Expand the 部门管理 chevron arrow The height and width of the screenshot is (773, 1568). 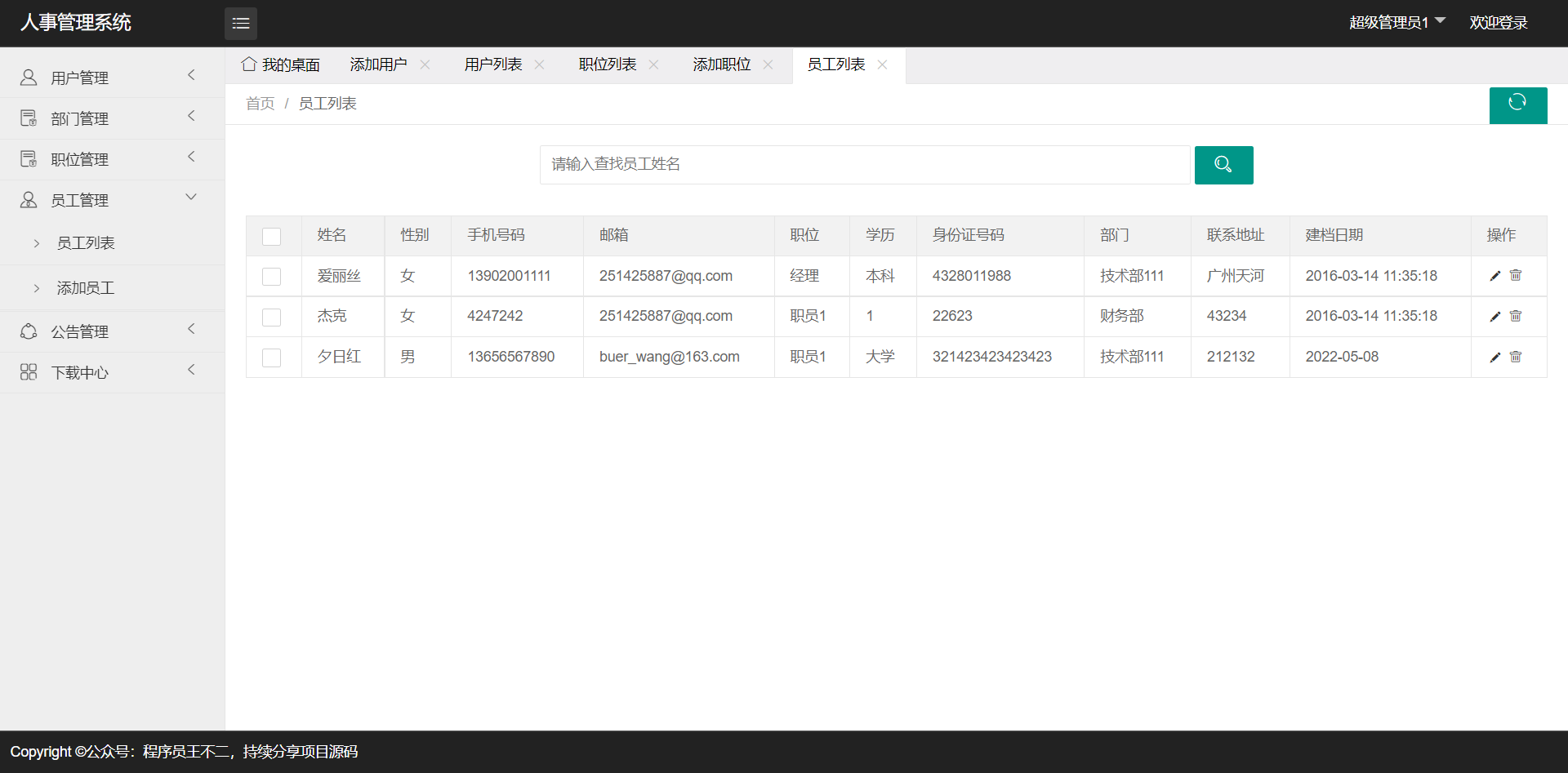point(191,116)
